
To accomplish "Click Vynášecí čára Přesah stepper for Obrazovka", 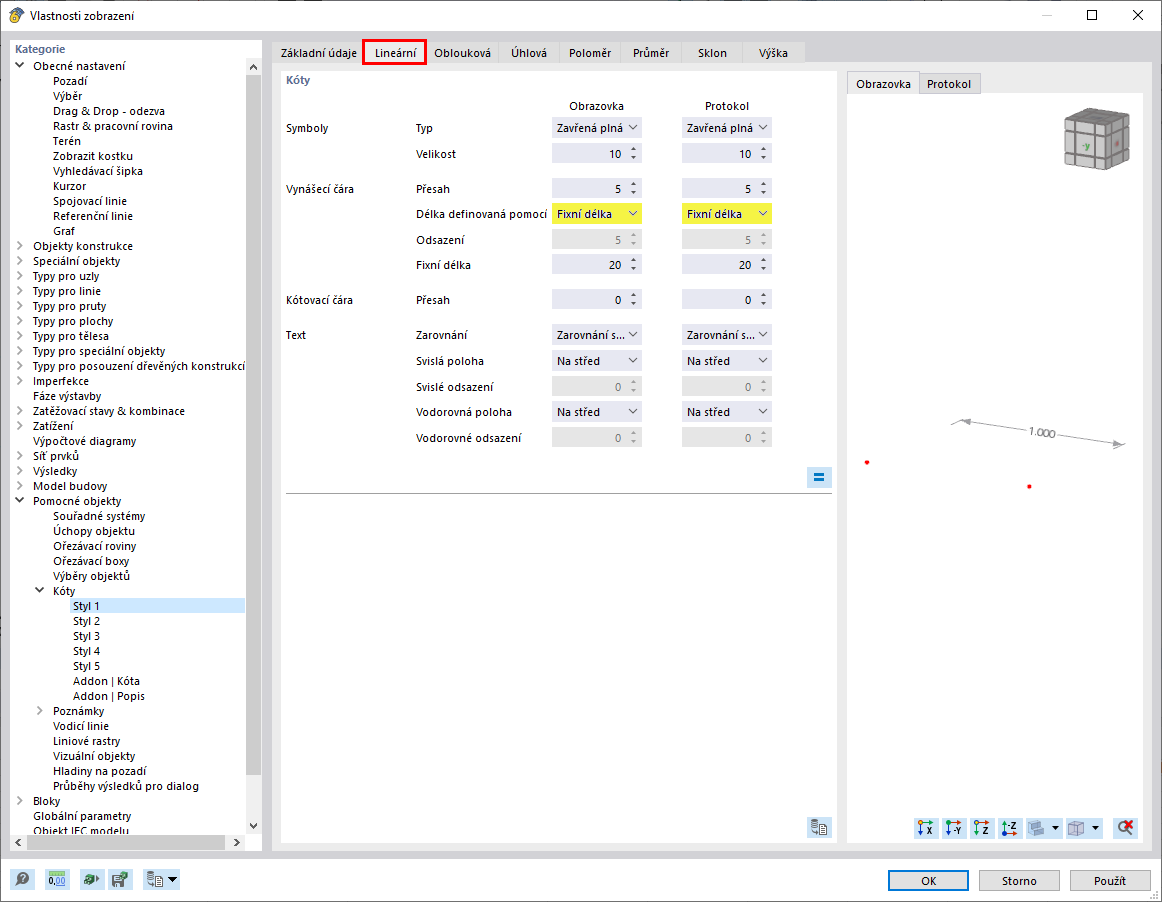I will [634, 188].
